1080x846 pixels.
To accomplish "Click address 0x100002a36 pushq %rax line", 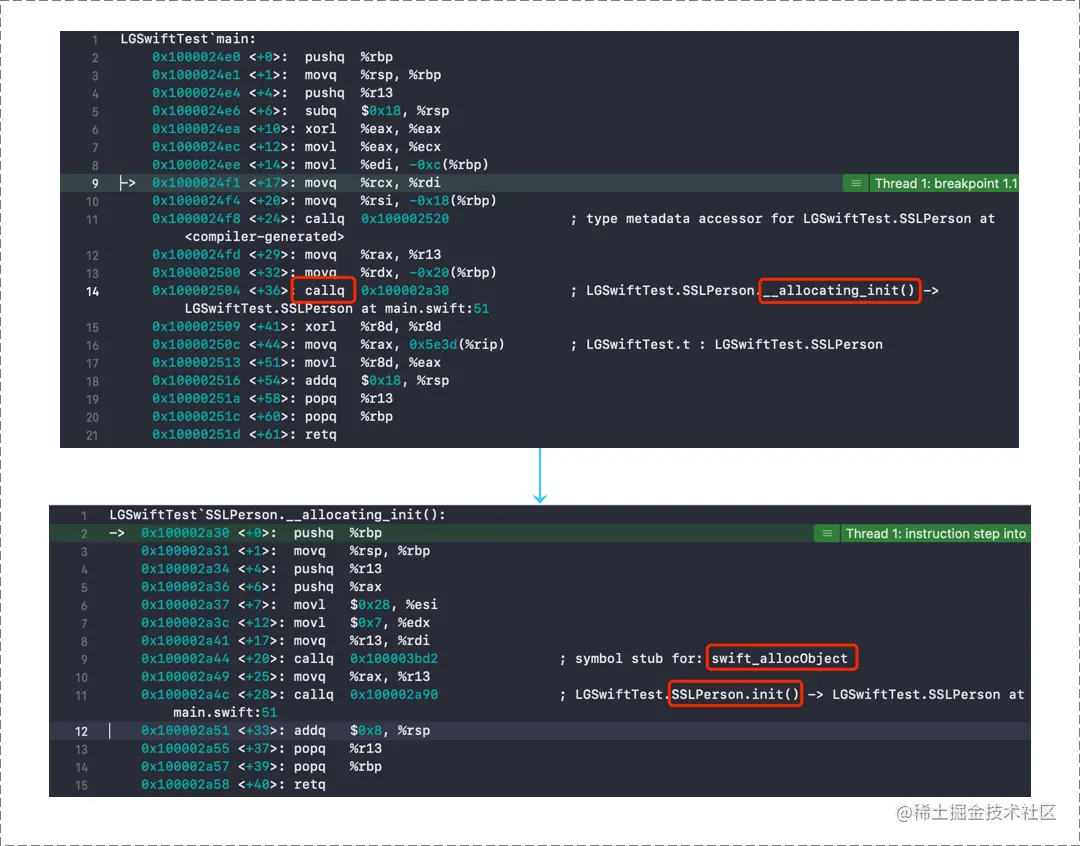I will point(185,586).
